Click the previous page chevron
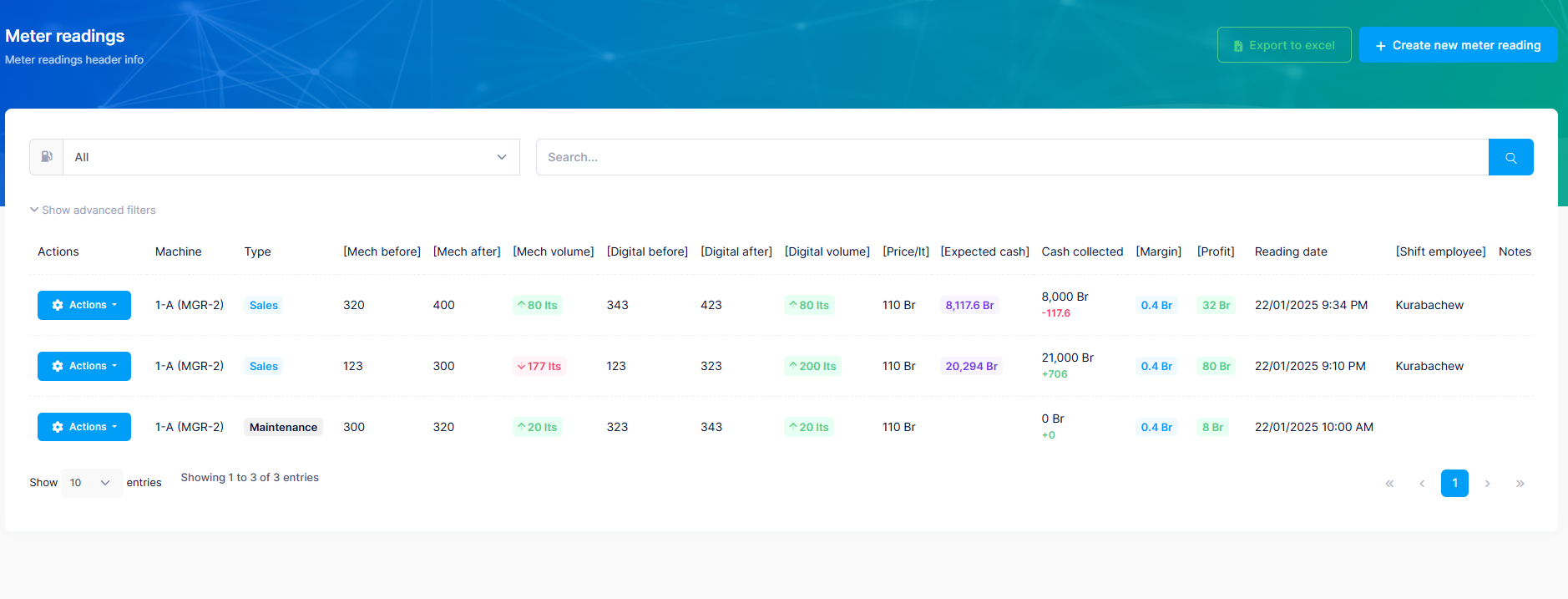This screenshot has height=599, width=1568. 1422,484
